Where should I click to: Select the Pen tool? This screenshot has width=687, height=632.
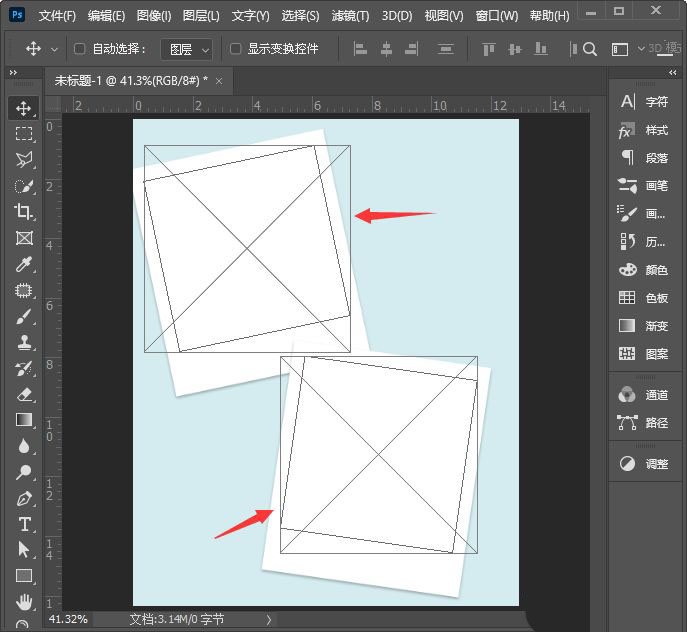[24, 498]
